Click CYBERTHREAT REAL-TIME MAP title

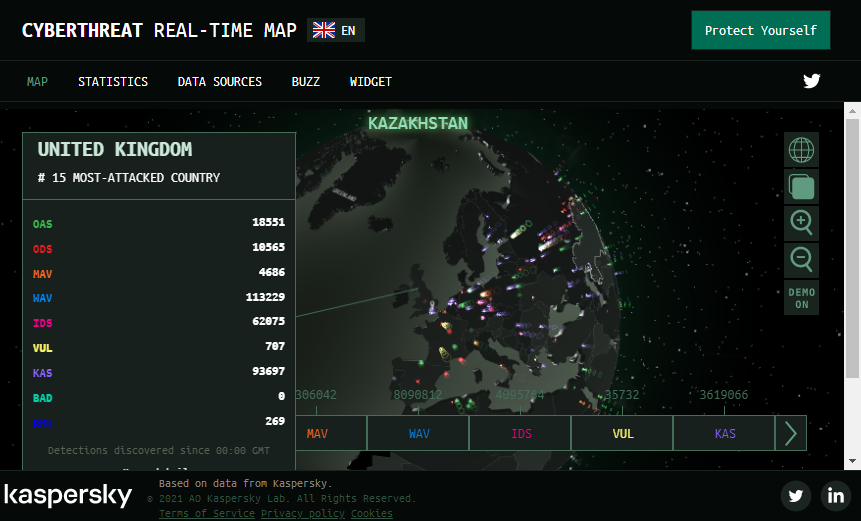click(159, 30)
